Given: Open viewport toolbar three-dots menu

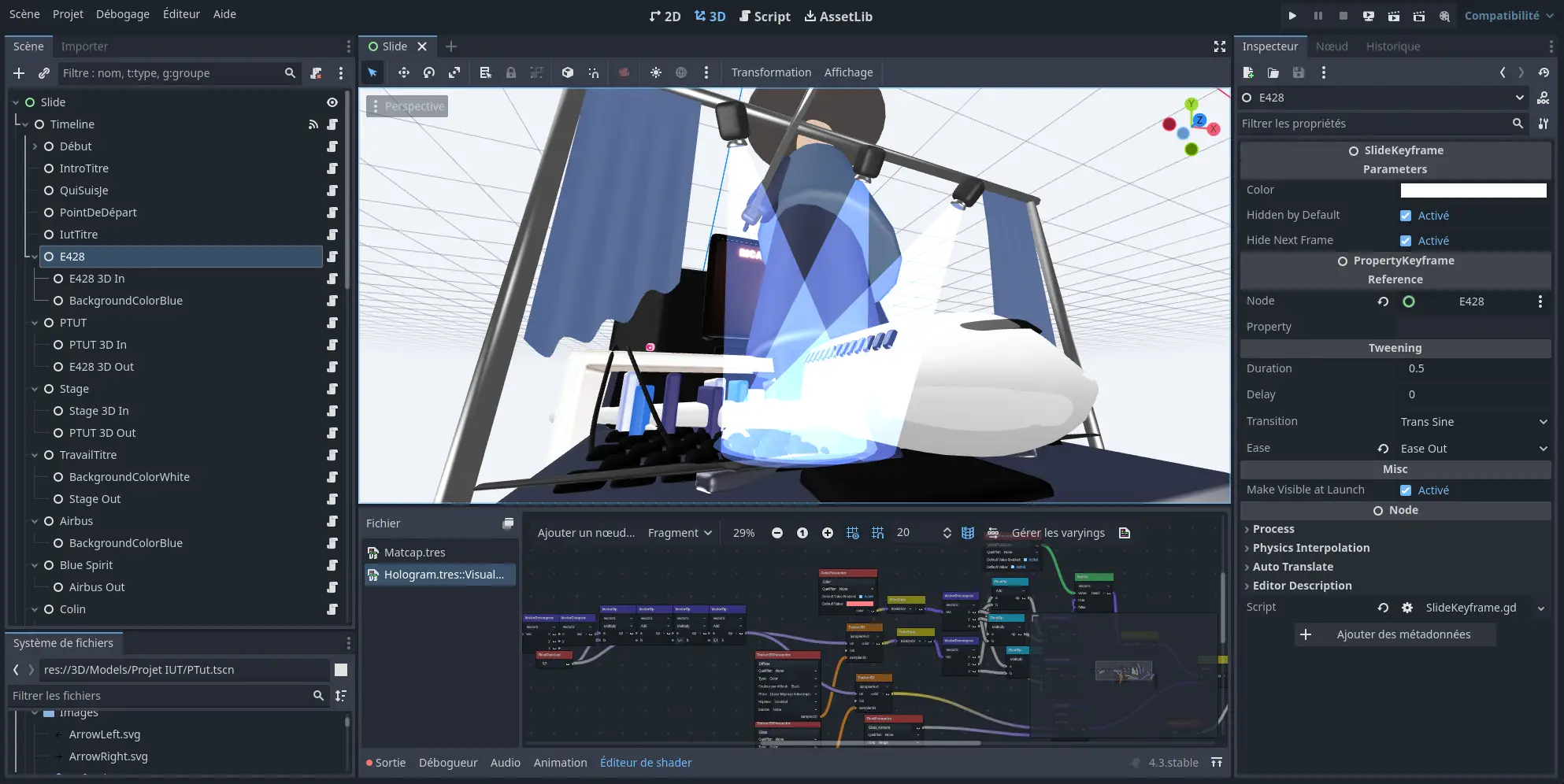Looking at the screenshot, I should pos(706,72).
